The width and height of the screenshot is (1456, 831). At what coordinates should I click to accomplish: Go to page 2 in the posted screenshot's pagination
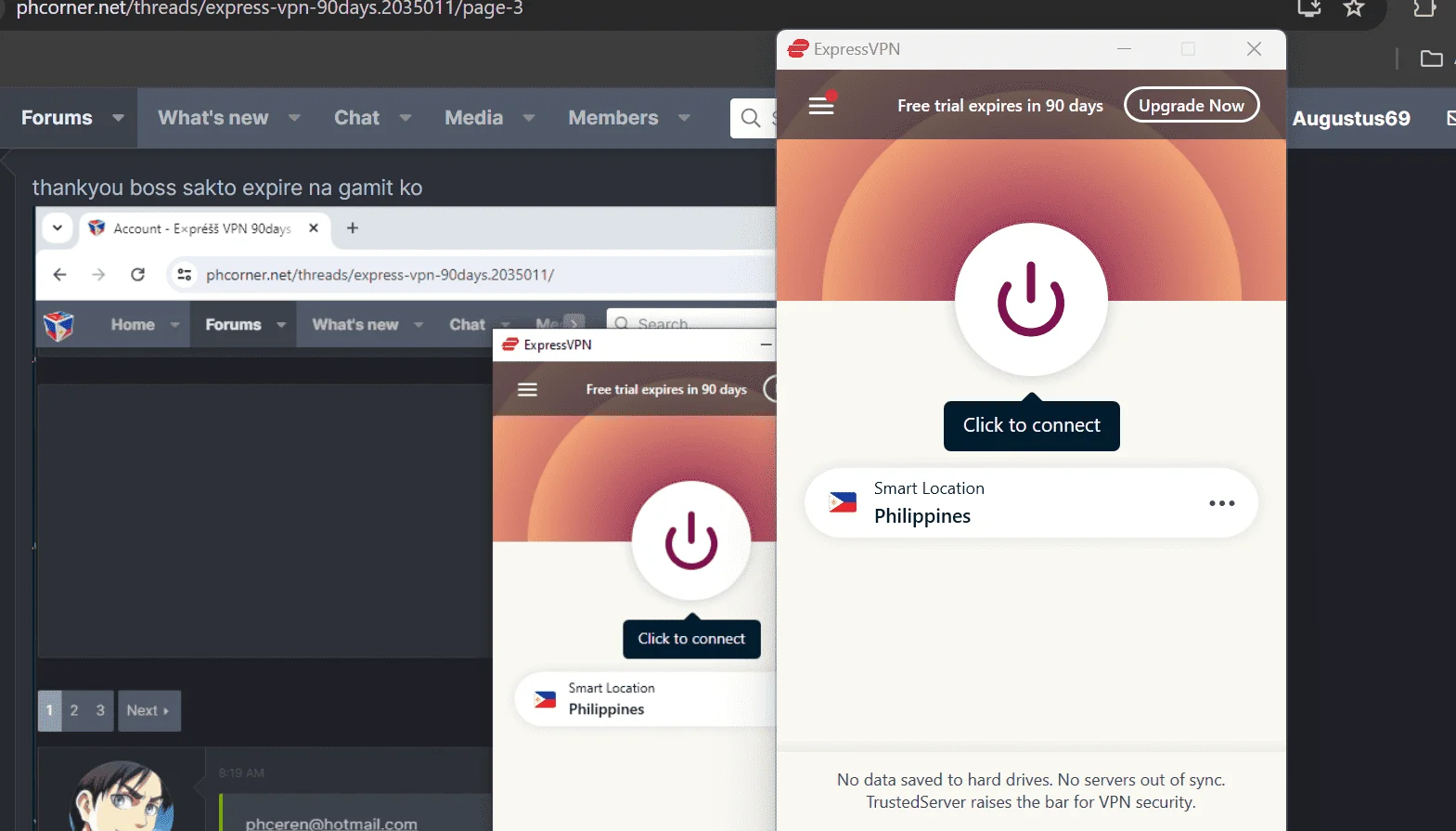click(74, 710)
